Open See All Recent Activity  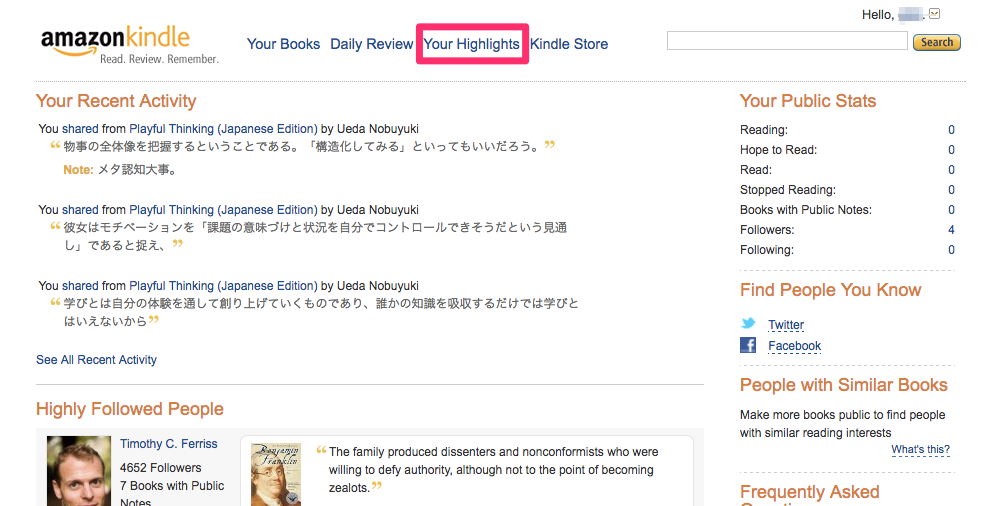point(96,360)
